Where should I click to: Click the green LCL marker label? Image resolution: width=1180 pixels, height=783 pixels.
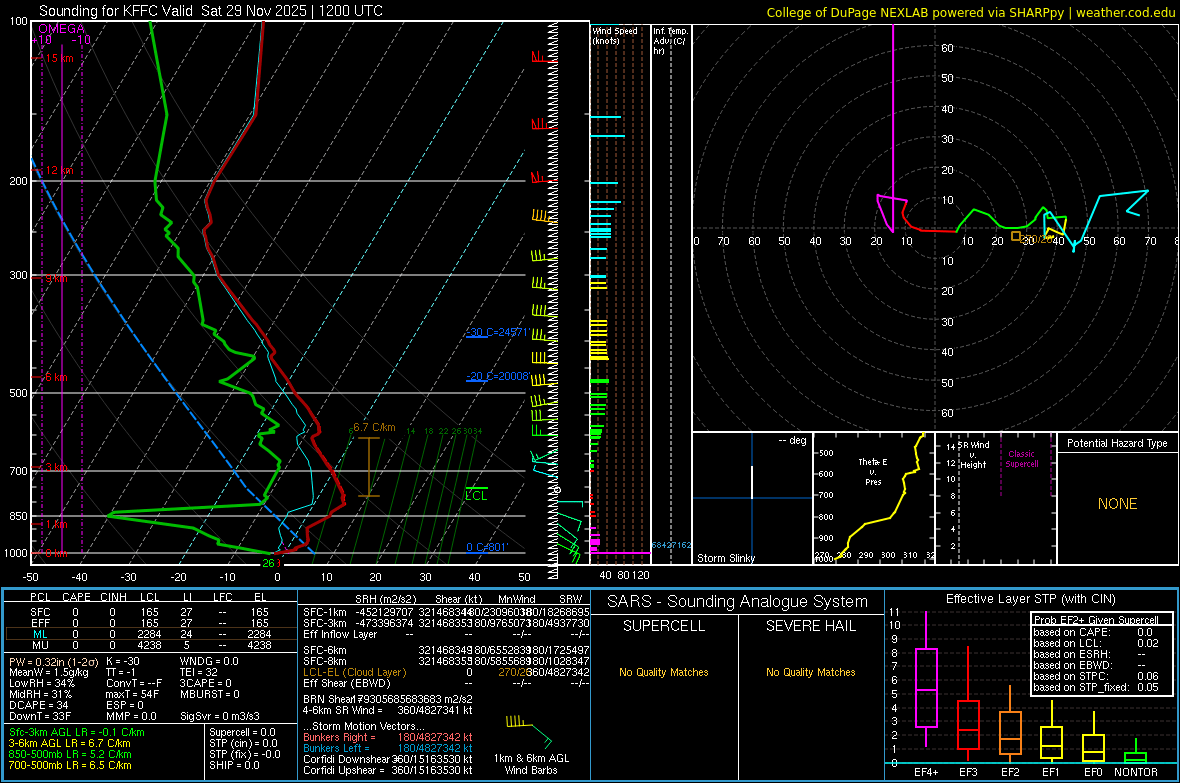pos(476,495)
